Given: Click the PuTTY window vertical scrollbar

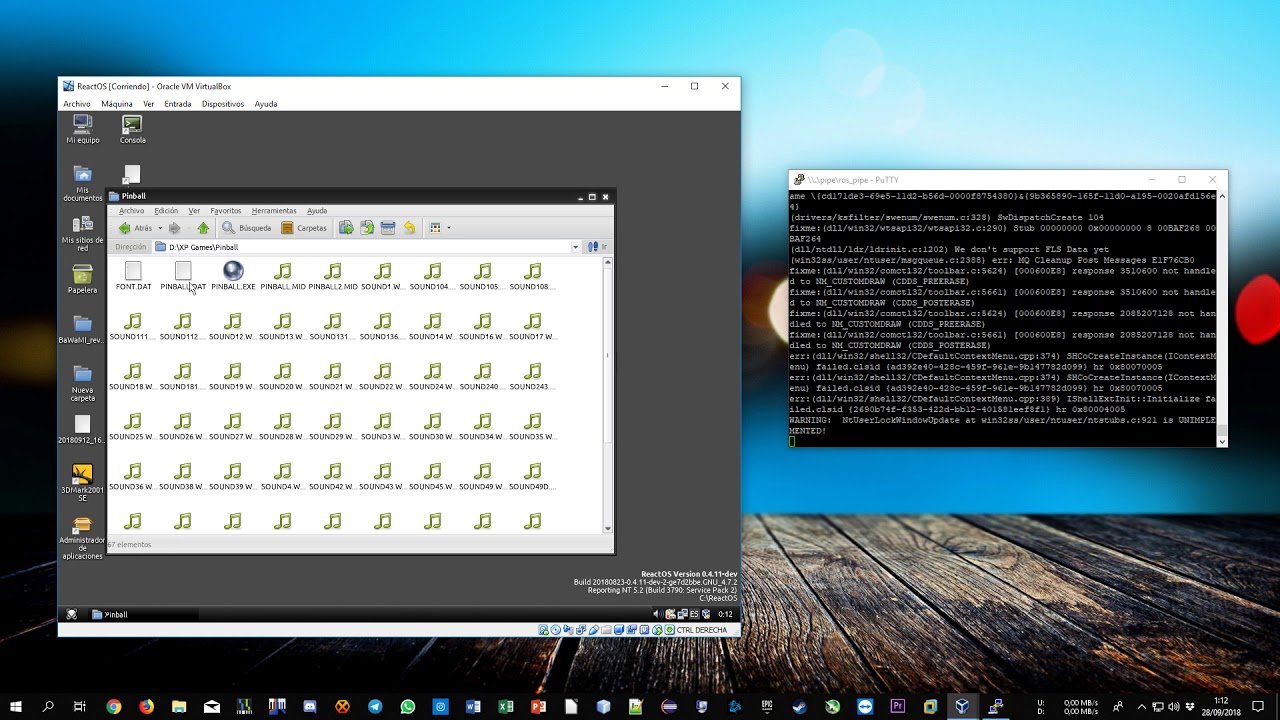Looking at the screenshot, I should 1222,318.
